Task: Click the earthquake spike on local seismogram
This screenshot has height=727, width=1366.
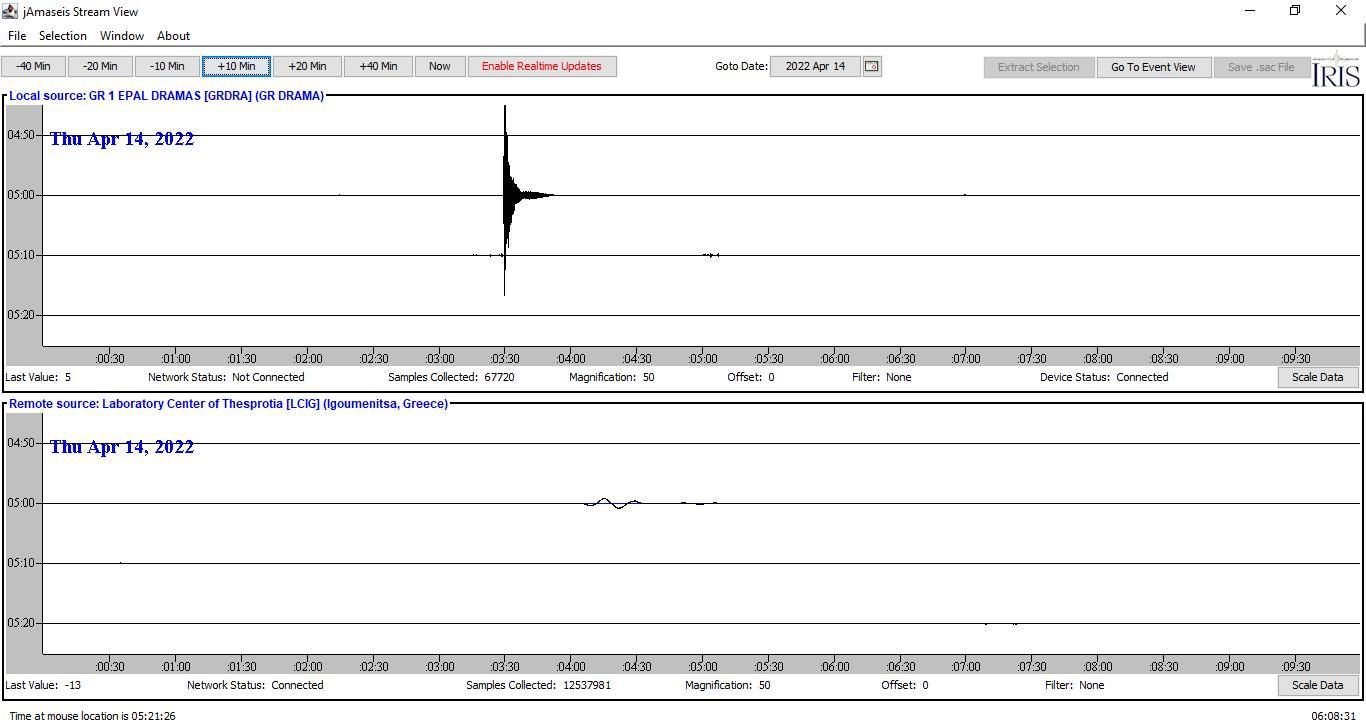Action: [506, 195]
